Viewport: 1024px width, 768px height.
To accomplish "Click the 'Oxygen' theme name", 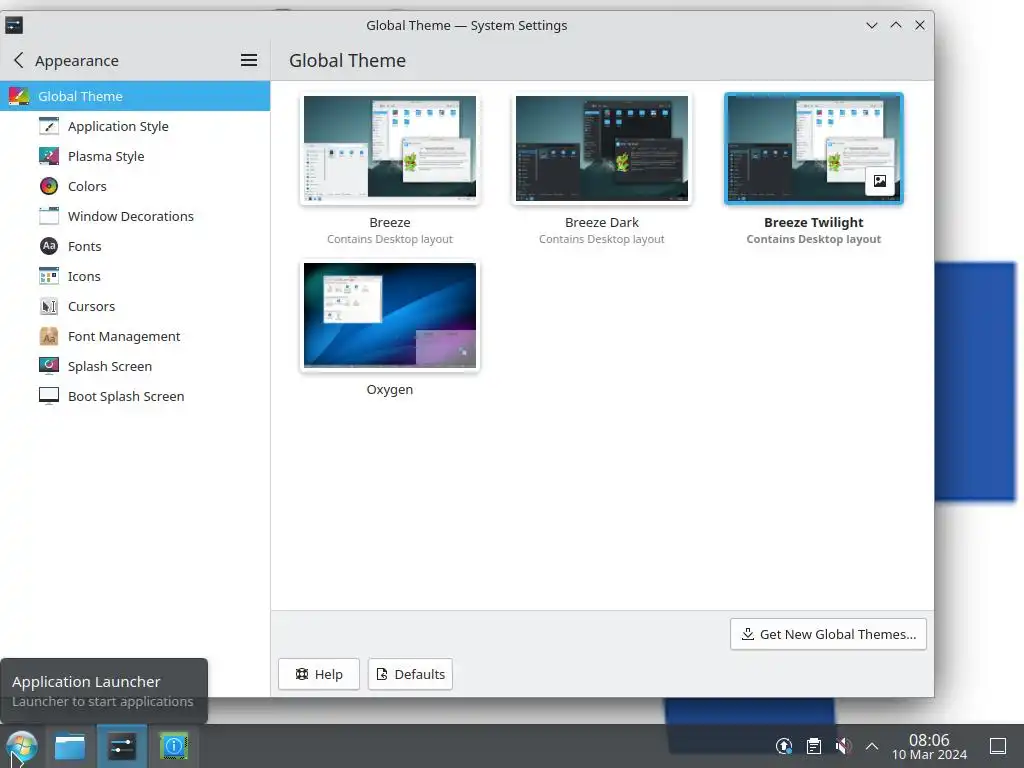I will 390,390.
